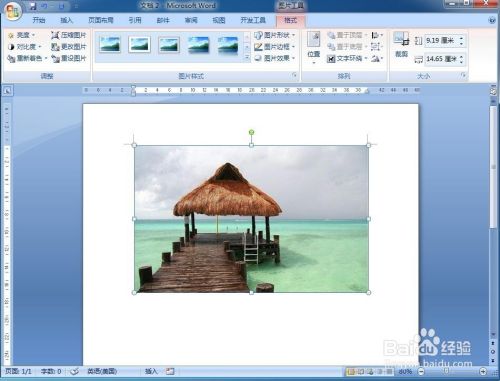The image size is (500, 381).
Task: Click 页面: 1/1 in status bar
Action: coord(18,371)
